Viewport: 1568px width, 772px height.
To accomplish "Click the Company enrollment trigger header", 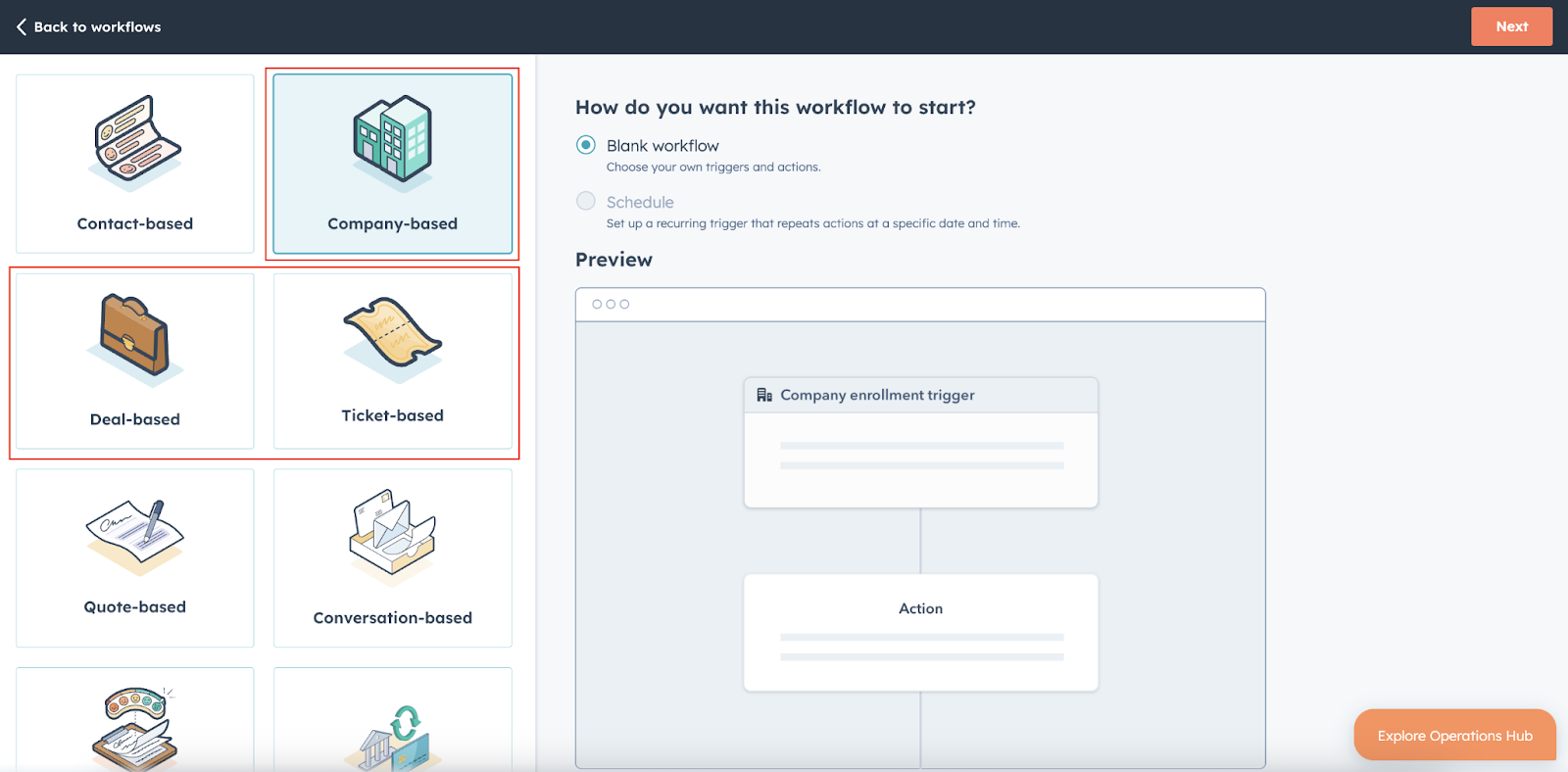I will [921, 395].
